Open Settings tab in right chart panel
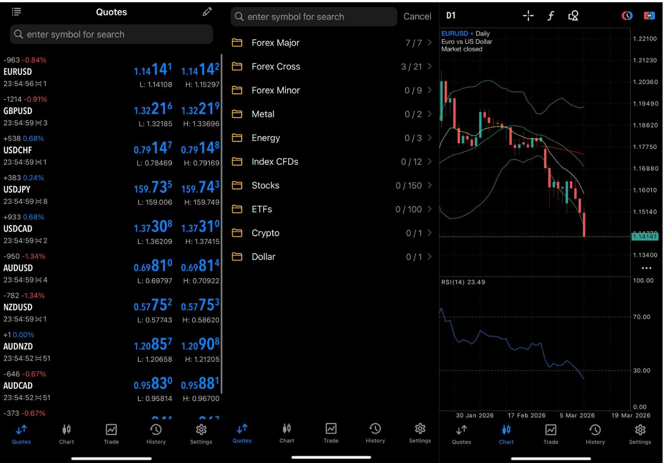The width and height of the screenshot is (663, 463). pos(640,434)
